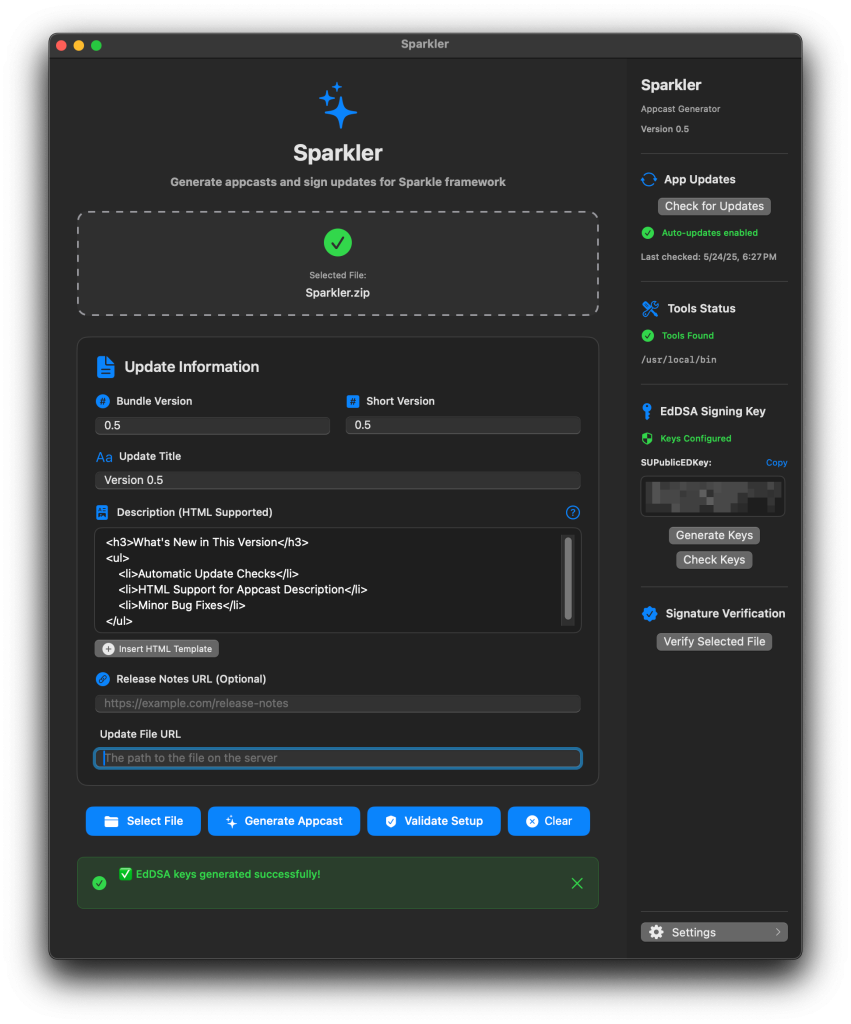
Task: Click the Clear button
Action: click(x=549, y=821)
